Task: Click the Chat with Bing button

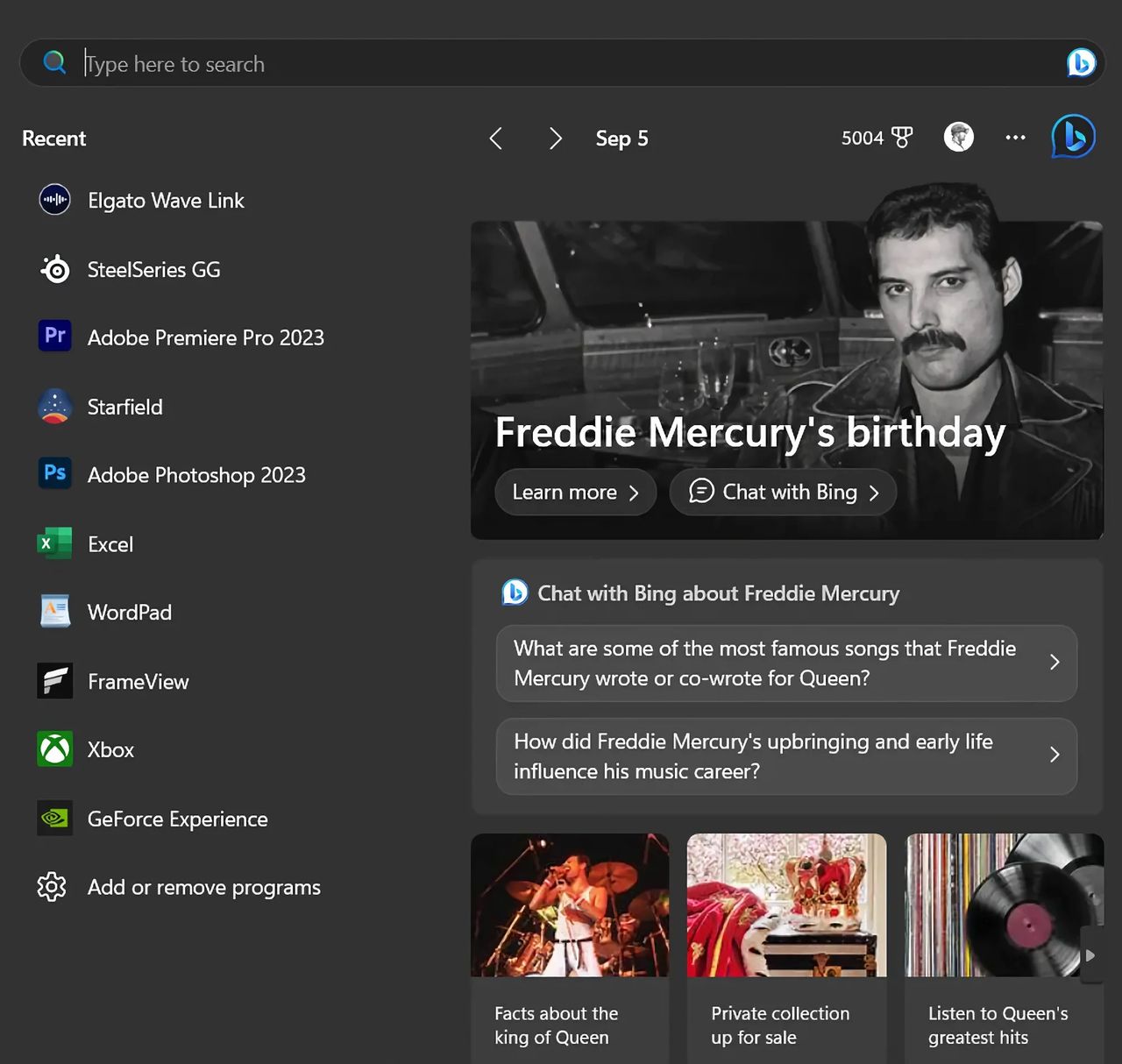Action: pos(783,493)
